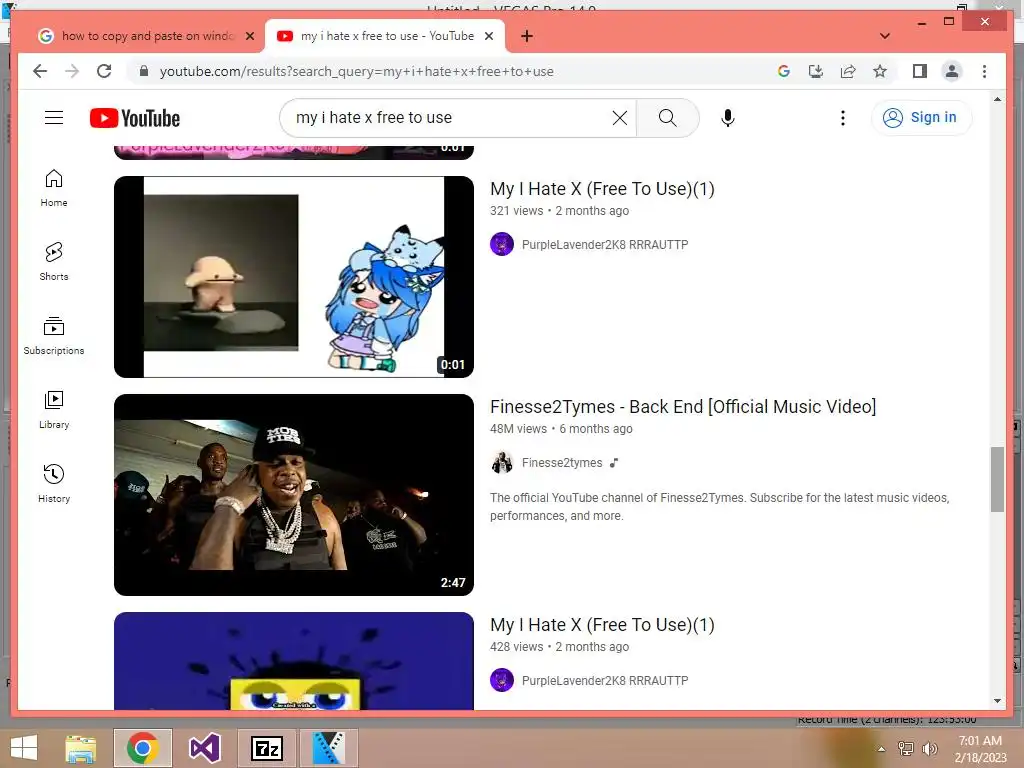Open History from the sidebar
Viewport: 1024px width, 768px height.
(x=54, y=483)
